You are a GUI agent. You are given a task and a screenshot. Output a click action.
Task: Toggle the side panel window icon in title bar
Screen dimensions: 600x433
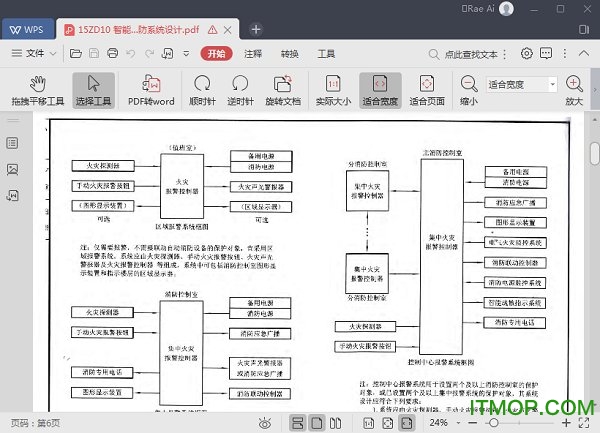tap(584, 29)
